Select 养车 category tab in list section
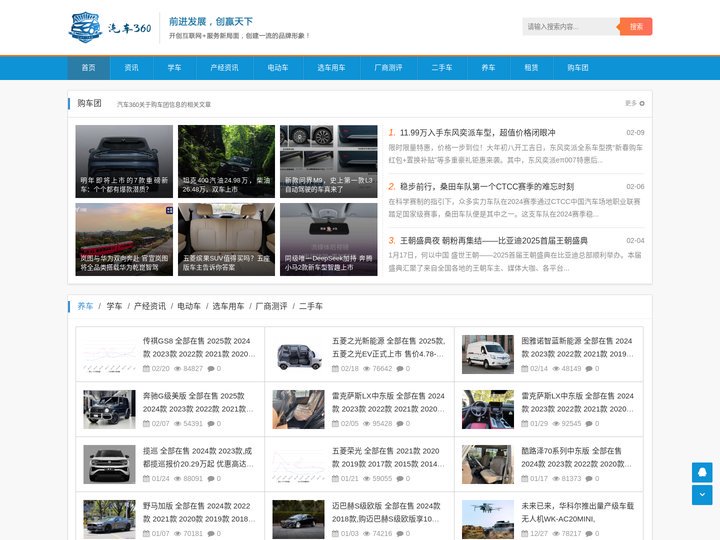 [85, 306]
